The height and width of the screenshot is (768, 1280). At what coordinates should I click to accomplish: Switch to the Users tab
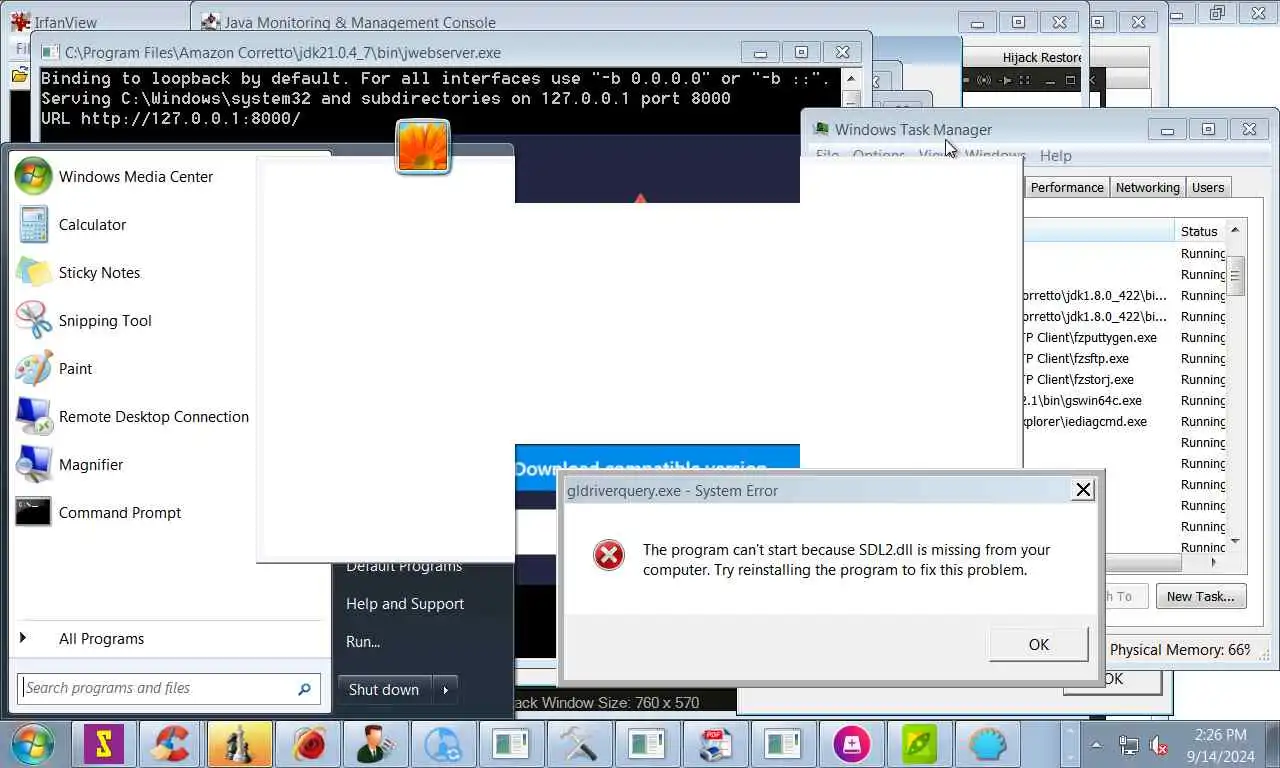pyautogui.click(x=1207, y=187)
